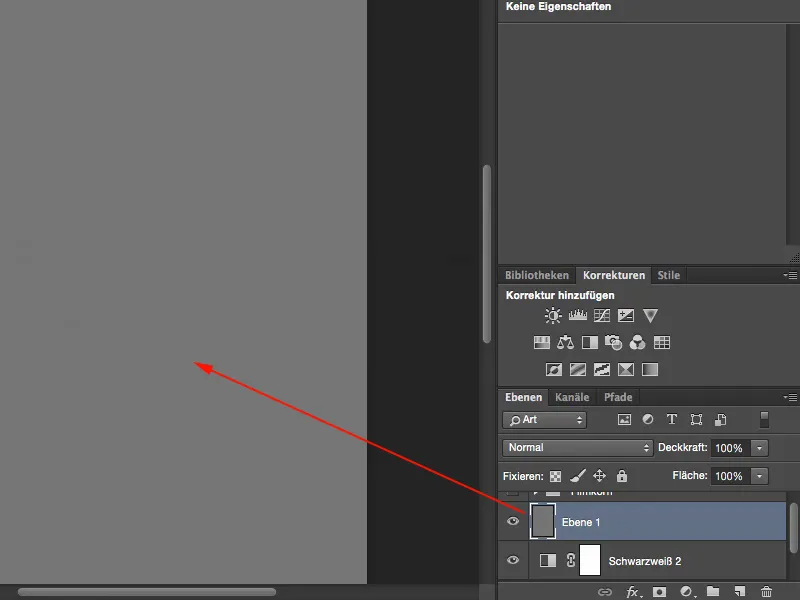The image size is (800, 600).
Task: Hide the Ebene 1 layer
Action: point(513,521)
